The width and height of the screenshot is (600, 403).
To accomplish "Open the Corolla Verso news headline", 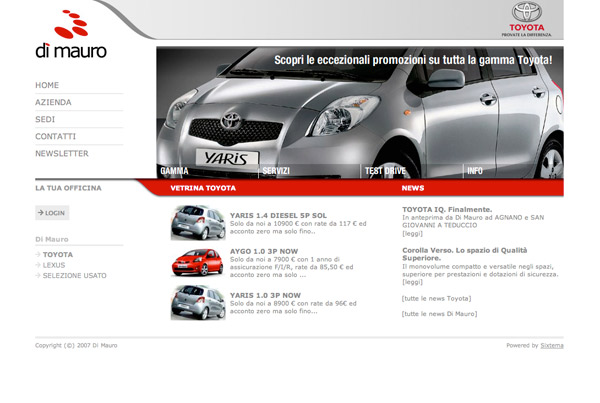I will pos(465,254).
